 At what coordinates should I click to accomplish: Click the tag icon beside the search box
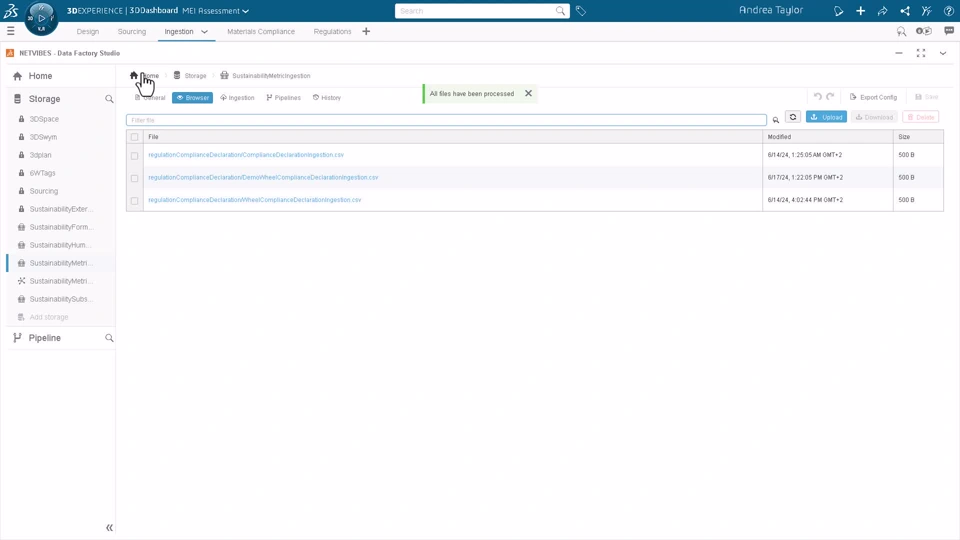[580, 11]
